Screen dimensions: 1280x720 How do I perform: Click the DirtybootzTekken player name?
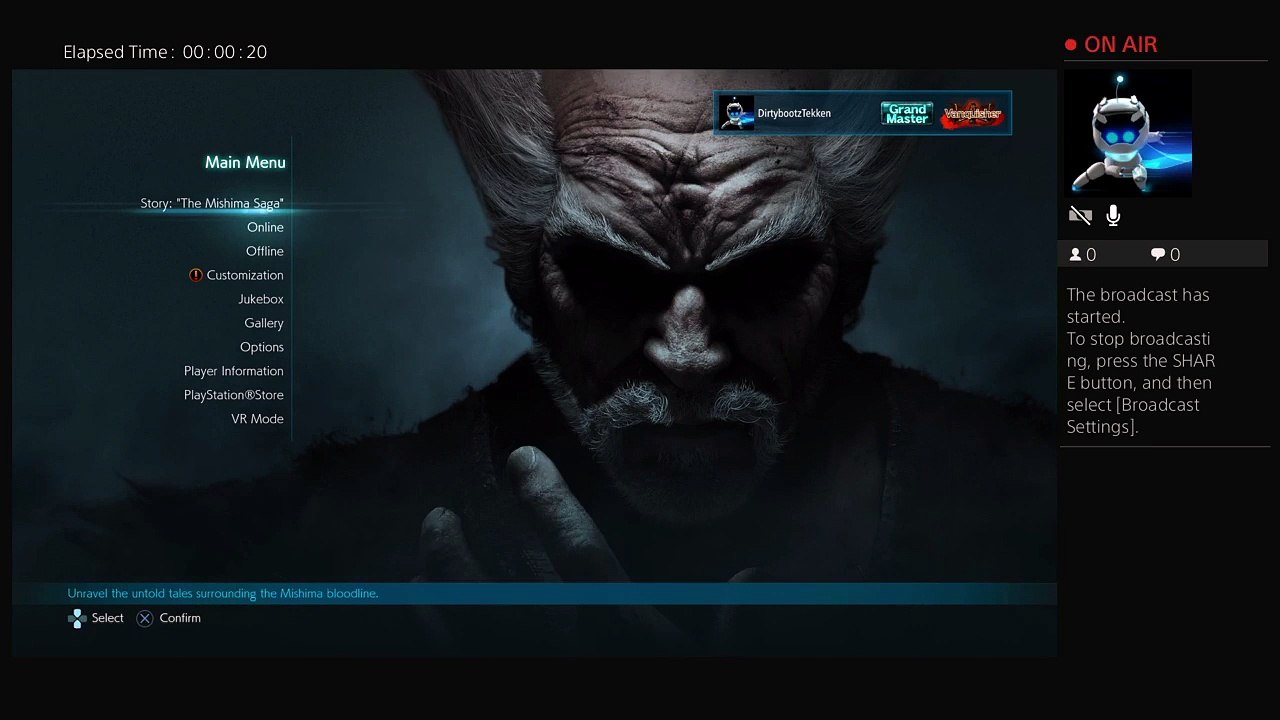coord(794,113)
